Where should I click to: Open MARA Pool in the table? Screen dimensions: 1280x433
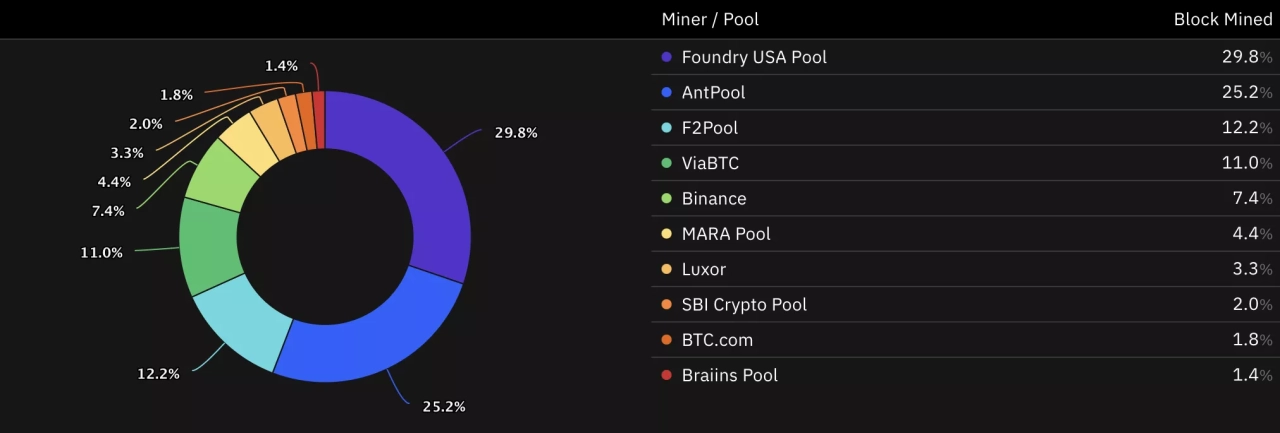[x=726, y=234]
